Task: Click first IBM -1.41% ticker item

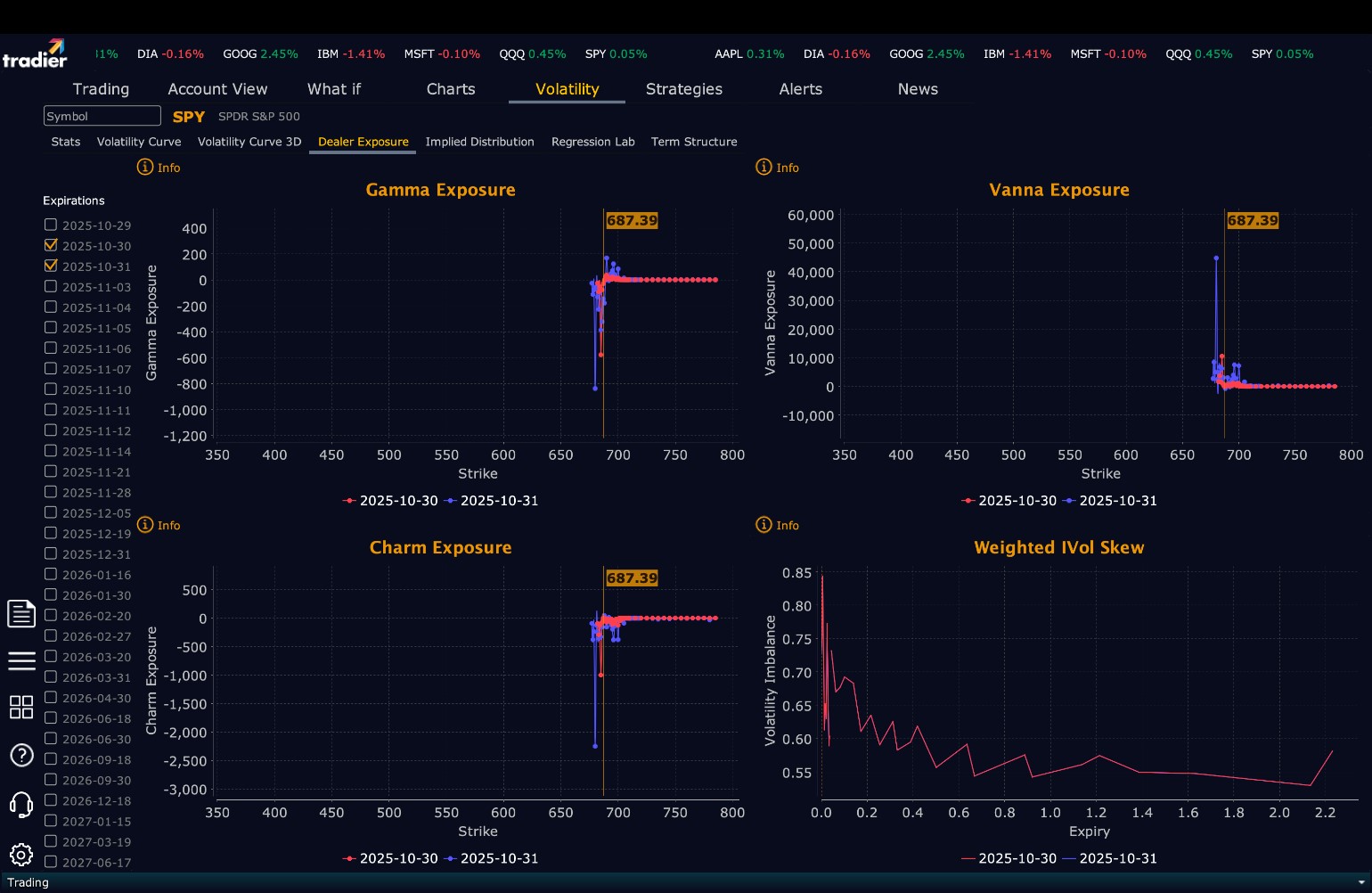Action: [x=351, y=54]
